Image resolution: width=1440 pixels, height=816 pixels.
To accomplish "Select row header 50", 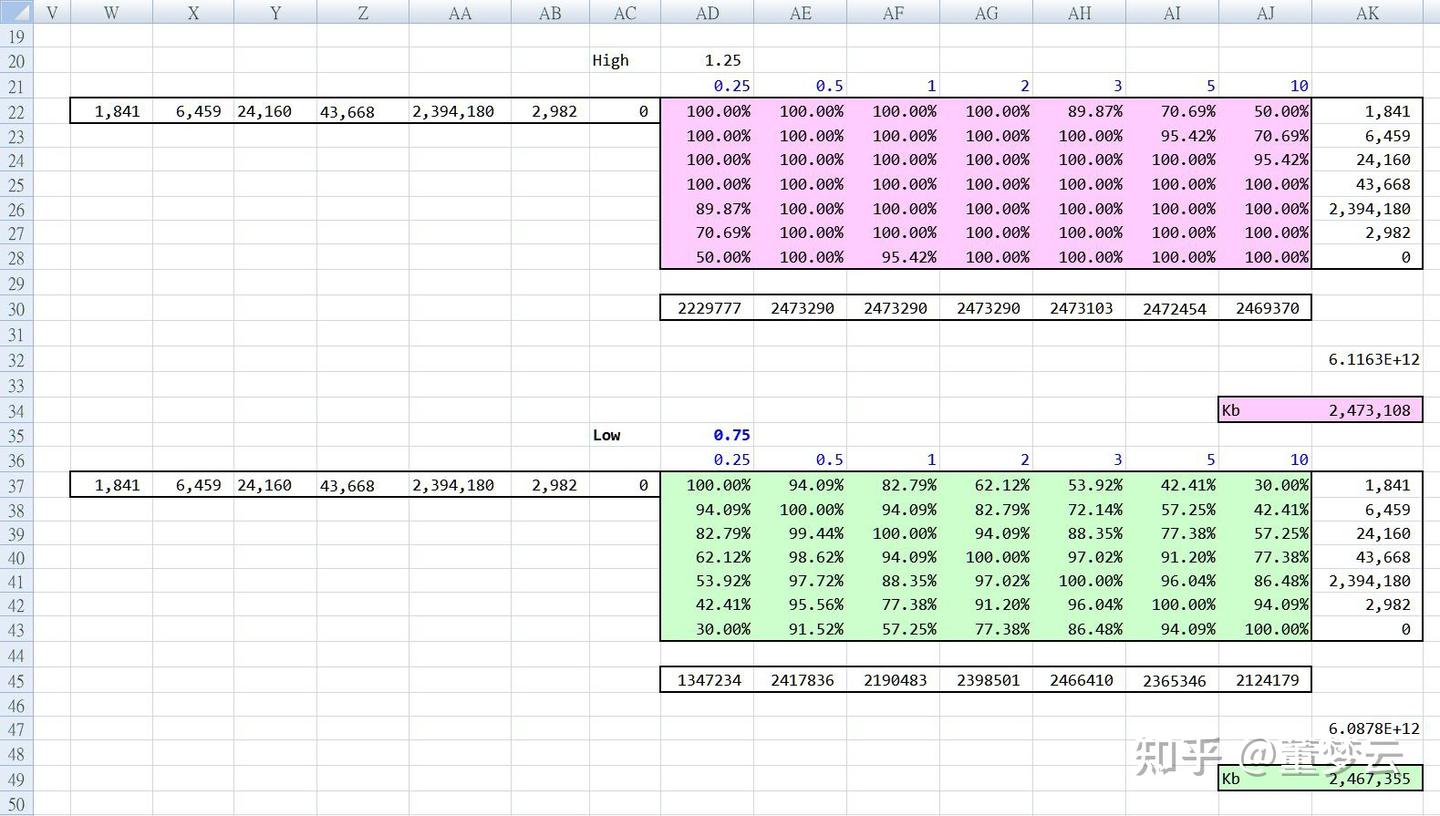I will pyautogui.click(x=16, y=804).
